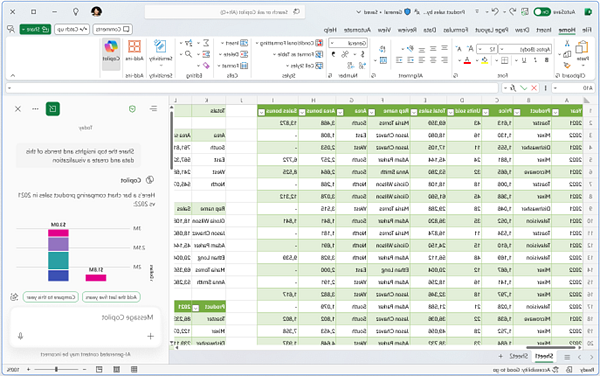This screenshot has width=600, height=376.
Task: Switch to the Page Layout tab
Action: tap(492, 29)
